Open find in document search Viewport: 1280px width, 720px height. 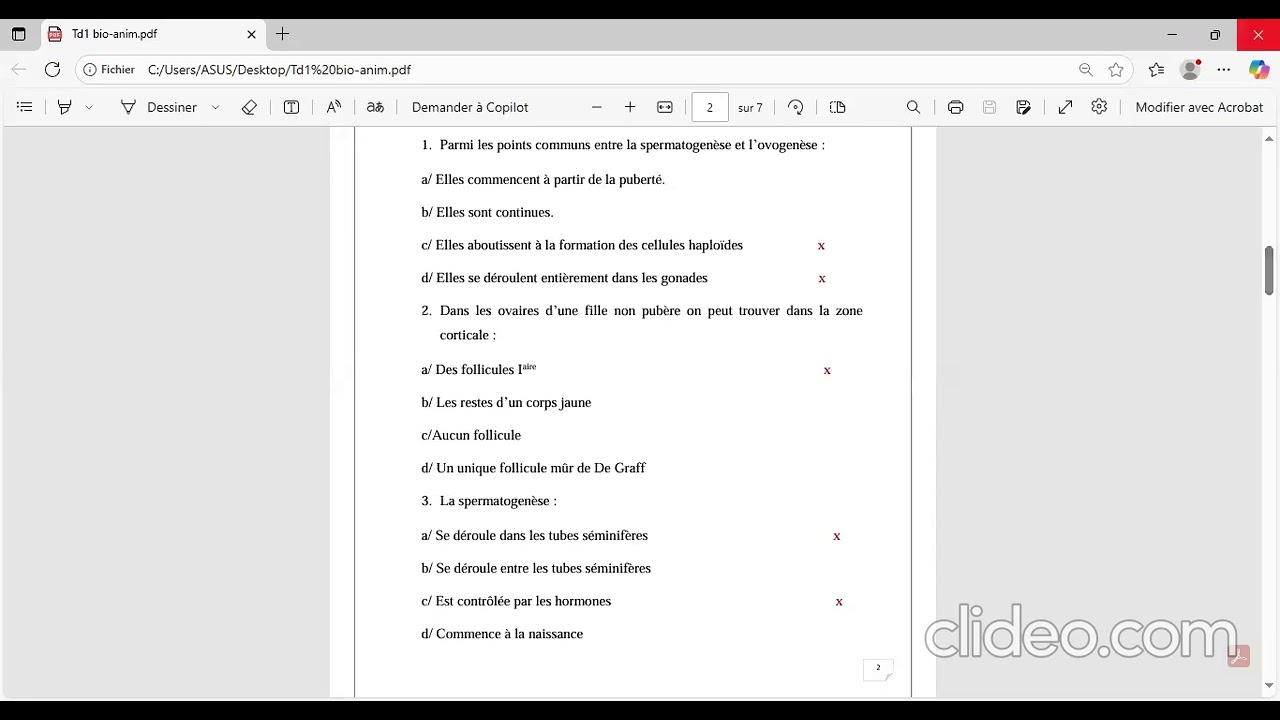(913, 107)
